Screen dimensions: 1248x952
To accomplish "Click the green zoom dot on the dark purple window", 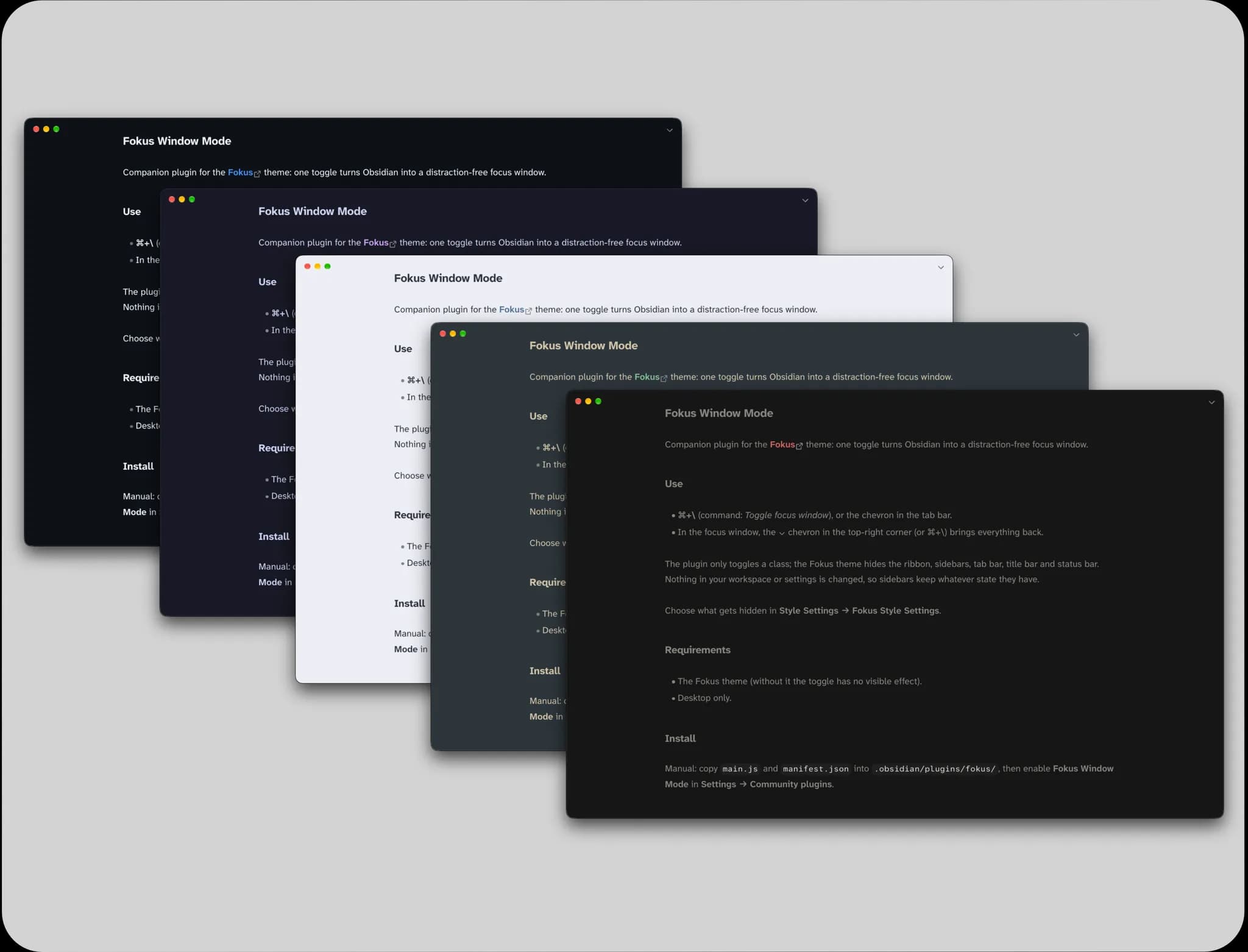I will coord(192,199).
